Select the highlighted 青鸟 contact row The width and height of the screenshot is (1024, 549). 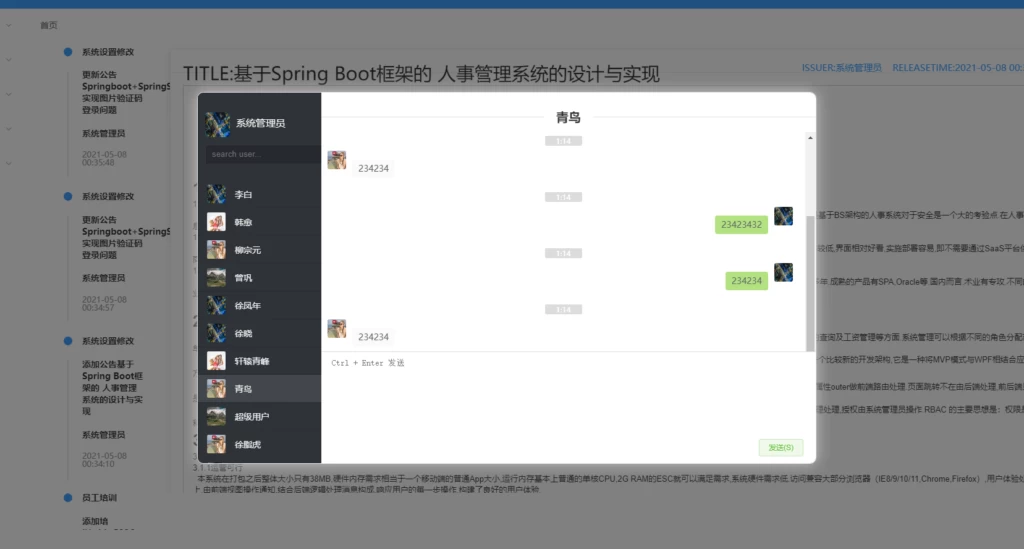pyautogui.click(x=258, y=388)
